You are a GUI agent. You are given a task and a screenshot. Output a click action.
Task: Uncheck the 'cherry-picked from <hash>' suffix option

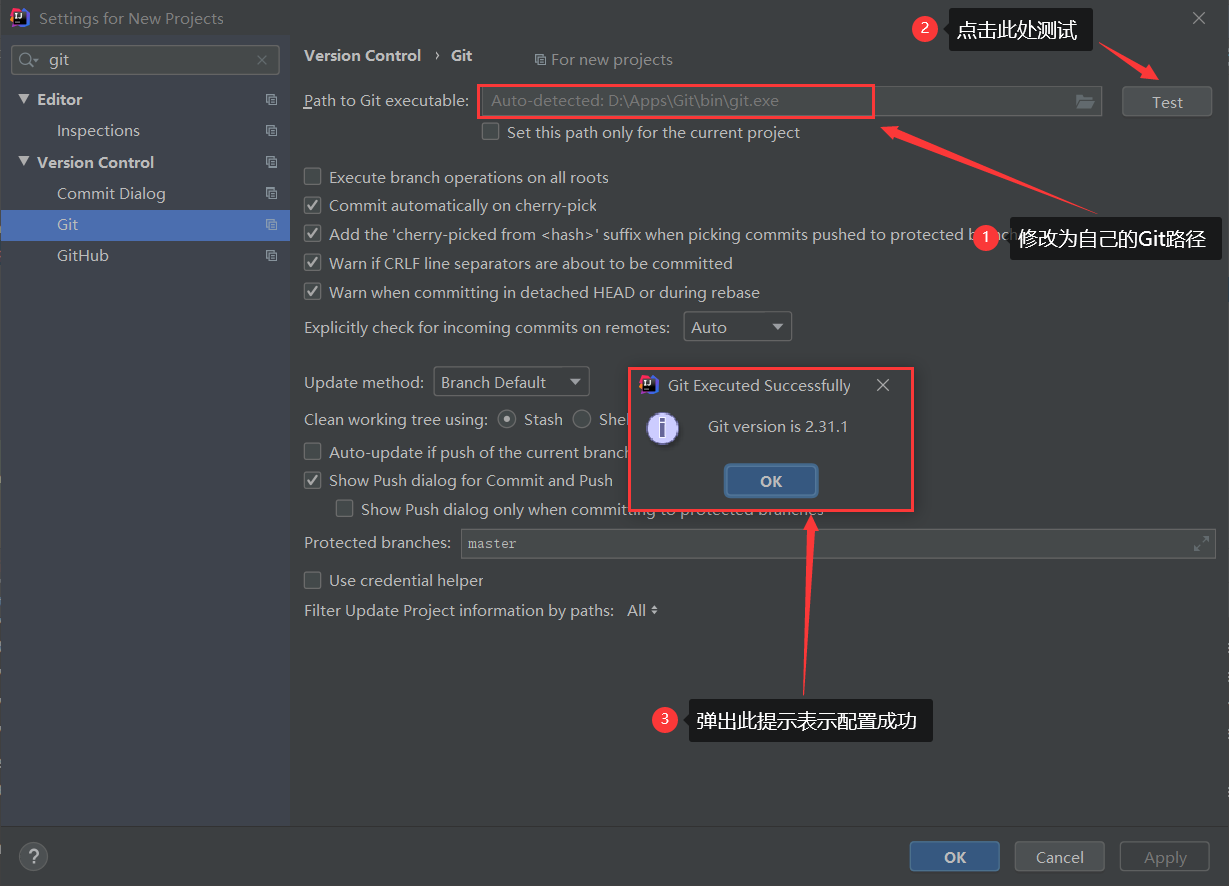tap(313, 234)
